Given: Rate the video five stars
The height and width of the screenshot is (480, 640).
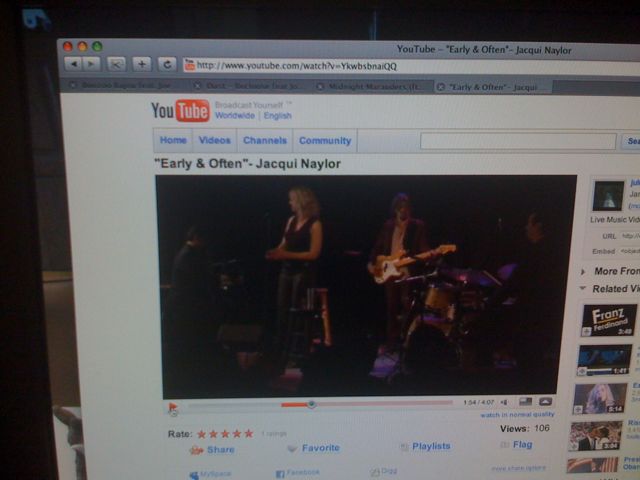Looking at the screenshot, I should (248, 434).
